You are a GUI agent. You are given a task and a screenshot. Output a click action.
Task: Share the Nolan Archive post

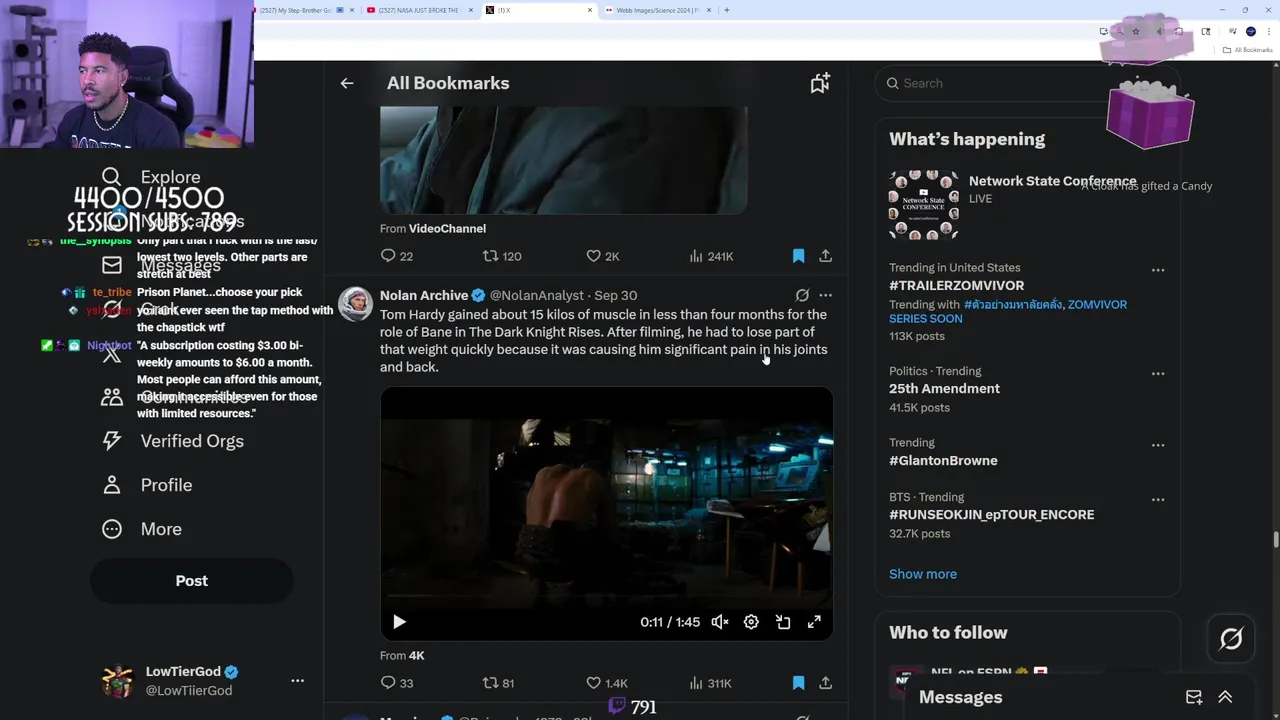pos(825,683)
